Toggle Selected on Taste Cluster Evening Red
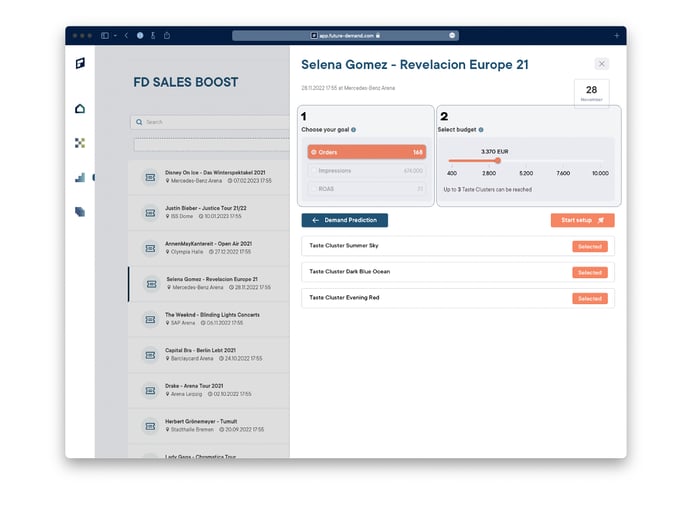The width and height of the screenshot is (688, 509). pyautogui.click(x=590, y=298)
